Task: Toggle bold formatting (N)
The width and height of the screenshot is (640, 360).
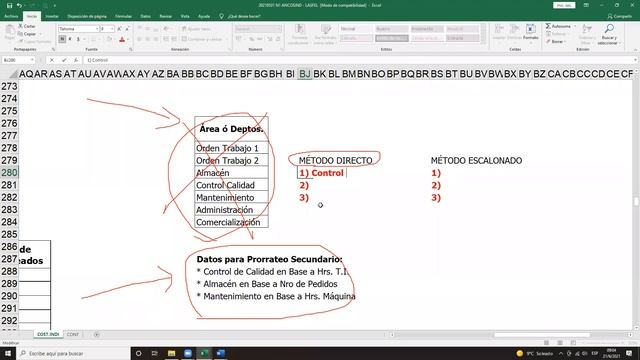Action: pyautogui.click(x=62, y=39)
